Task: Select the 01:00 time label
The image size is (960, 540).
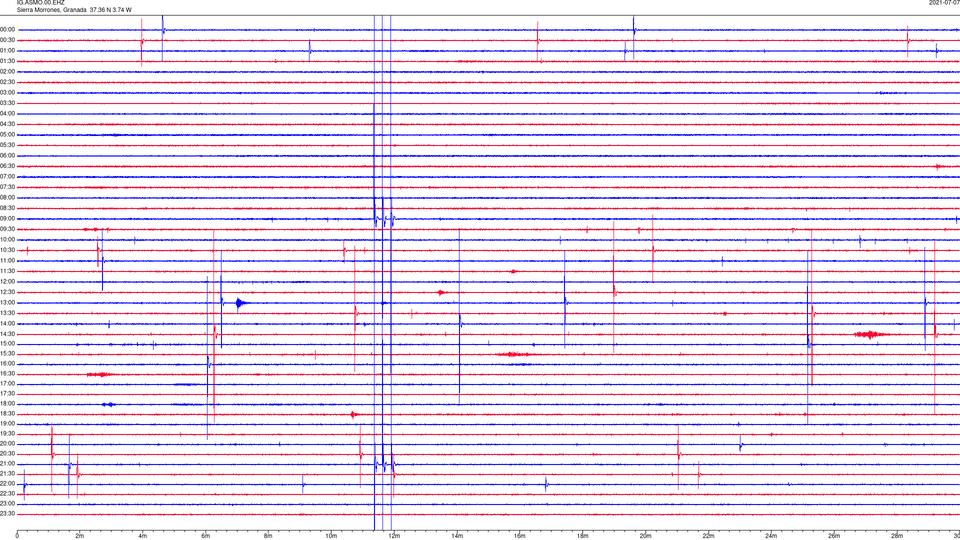Action: 8,51
